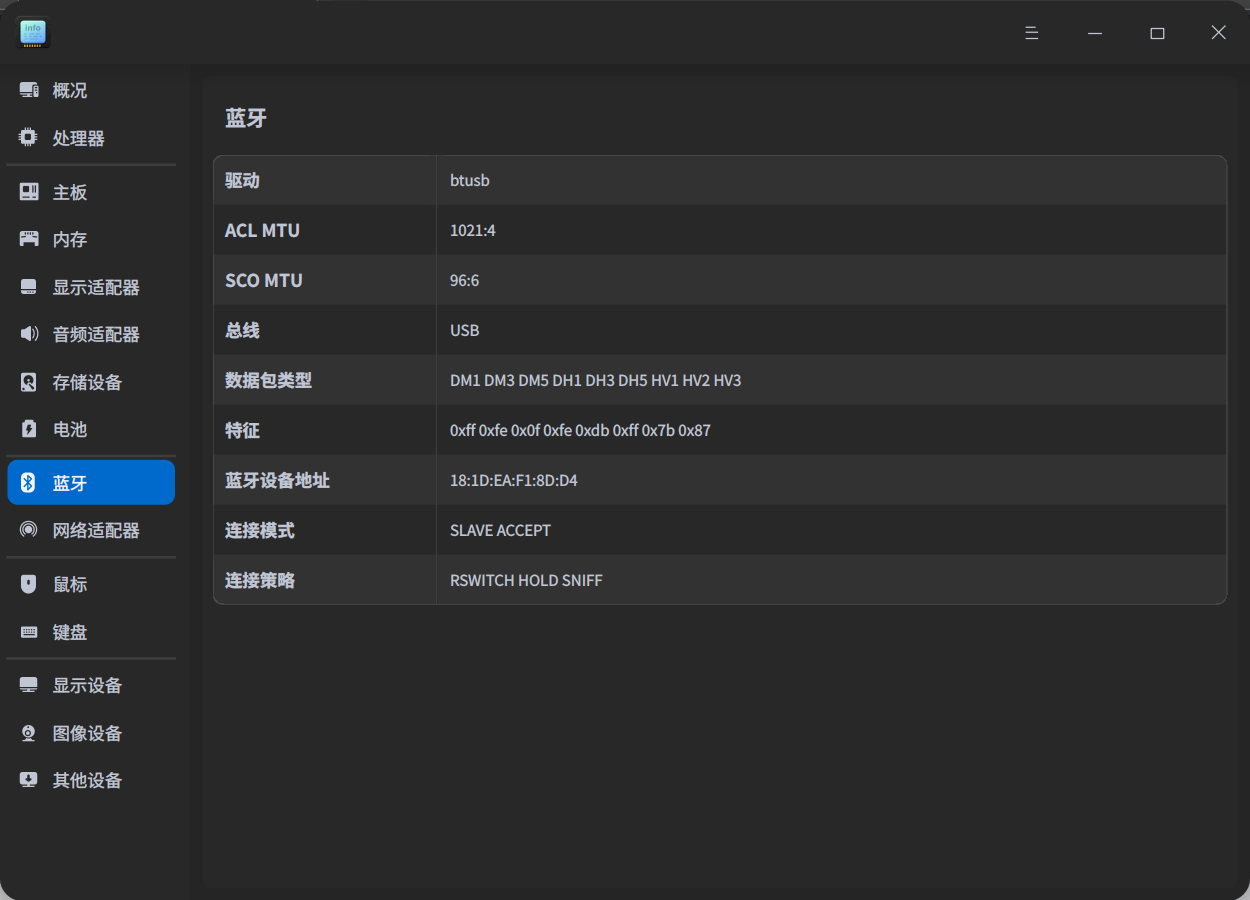
Task: Click the 数据包类型 packet type row
Action: coord(720,380)
